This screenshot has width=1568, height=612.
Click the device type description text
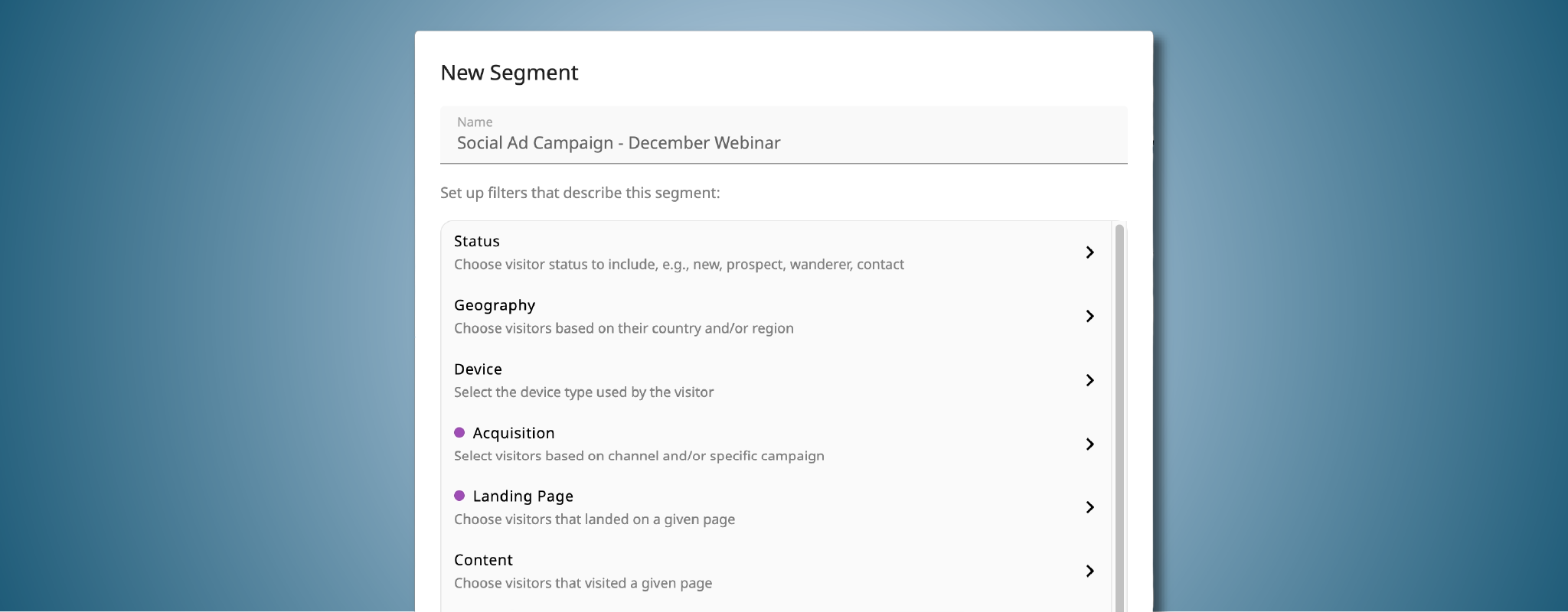coord(583,392)
